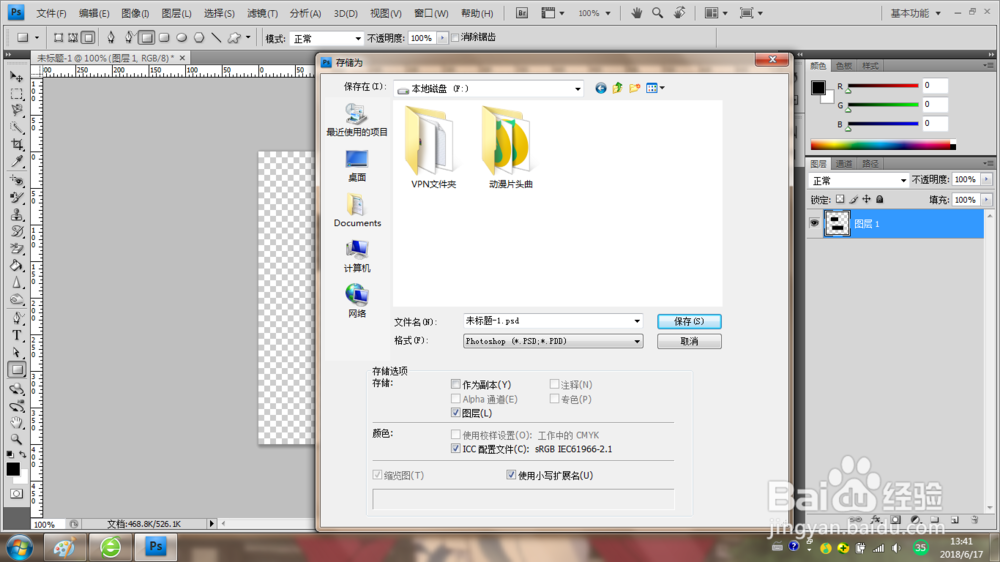Open the Windows Start menu
This screenshot has height=562, width=1000.
coord(19,547)
